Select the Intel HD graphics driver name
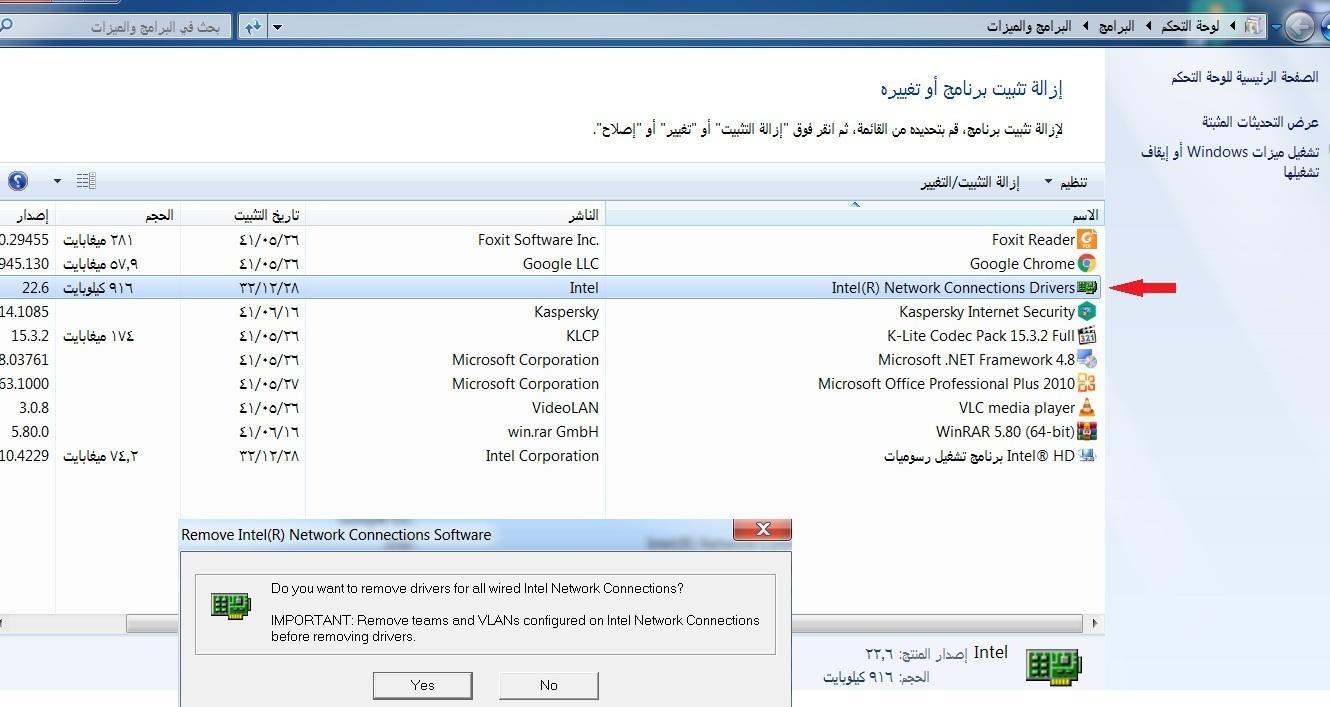The height and width of the screenshot is (707, 1330). 980,456
